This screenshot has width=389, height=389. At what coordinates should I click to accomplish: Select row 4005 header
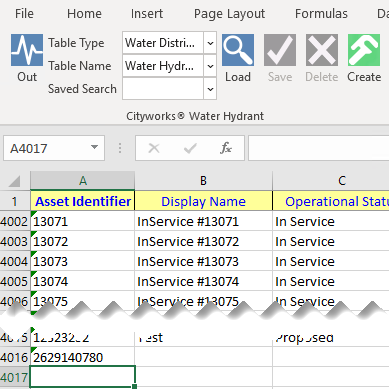[15, 282]
